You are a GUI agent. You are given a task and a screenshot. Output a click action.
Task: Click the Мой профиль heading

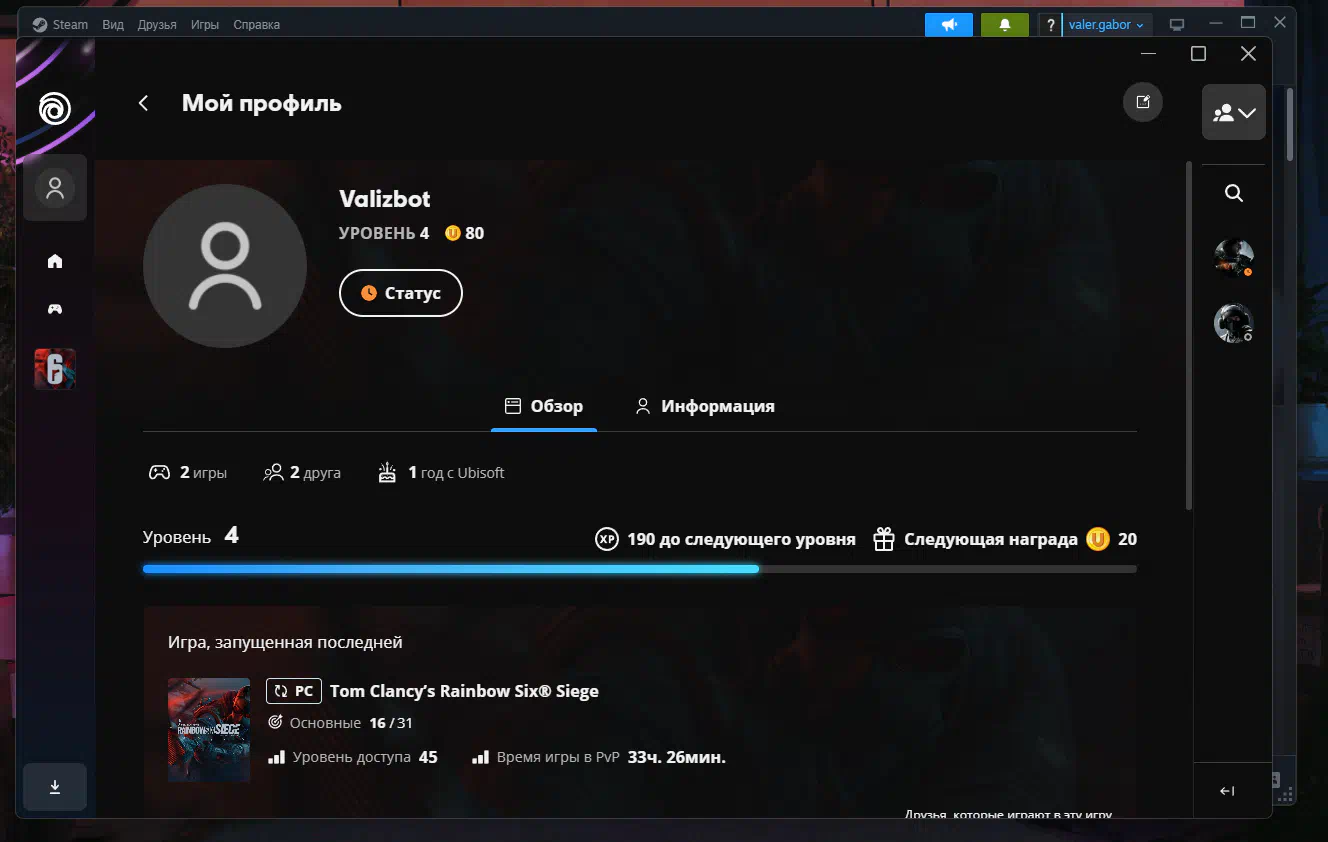[x=262, y=103]
